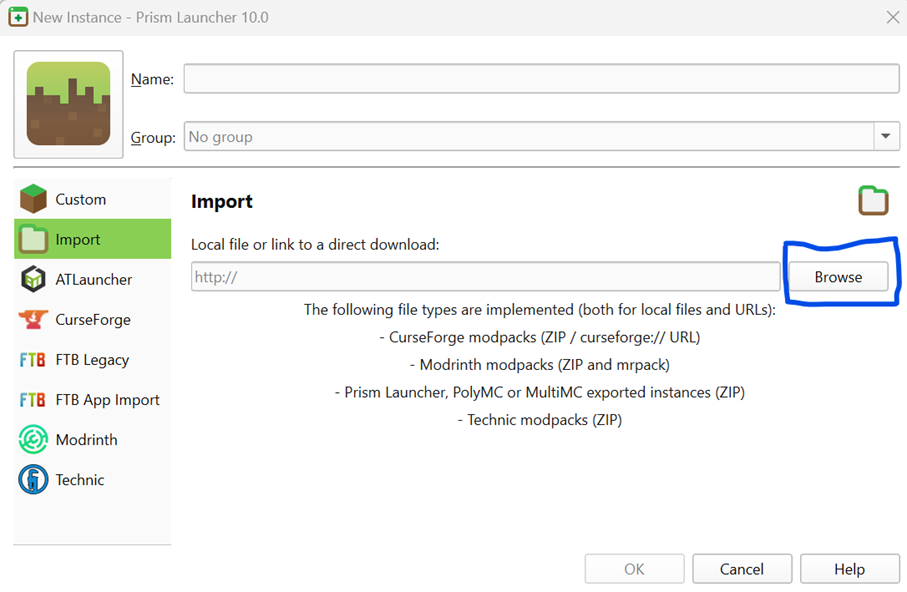
Task: Select the Modrinth icon
Action: (32, 439)
